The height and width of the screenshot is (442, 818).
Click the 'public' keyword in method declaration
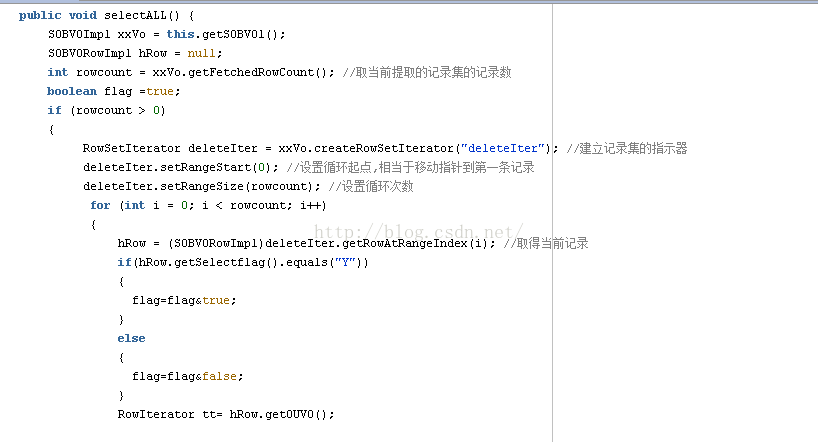coord(40,16)
